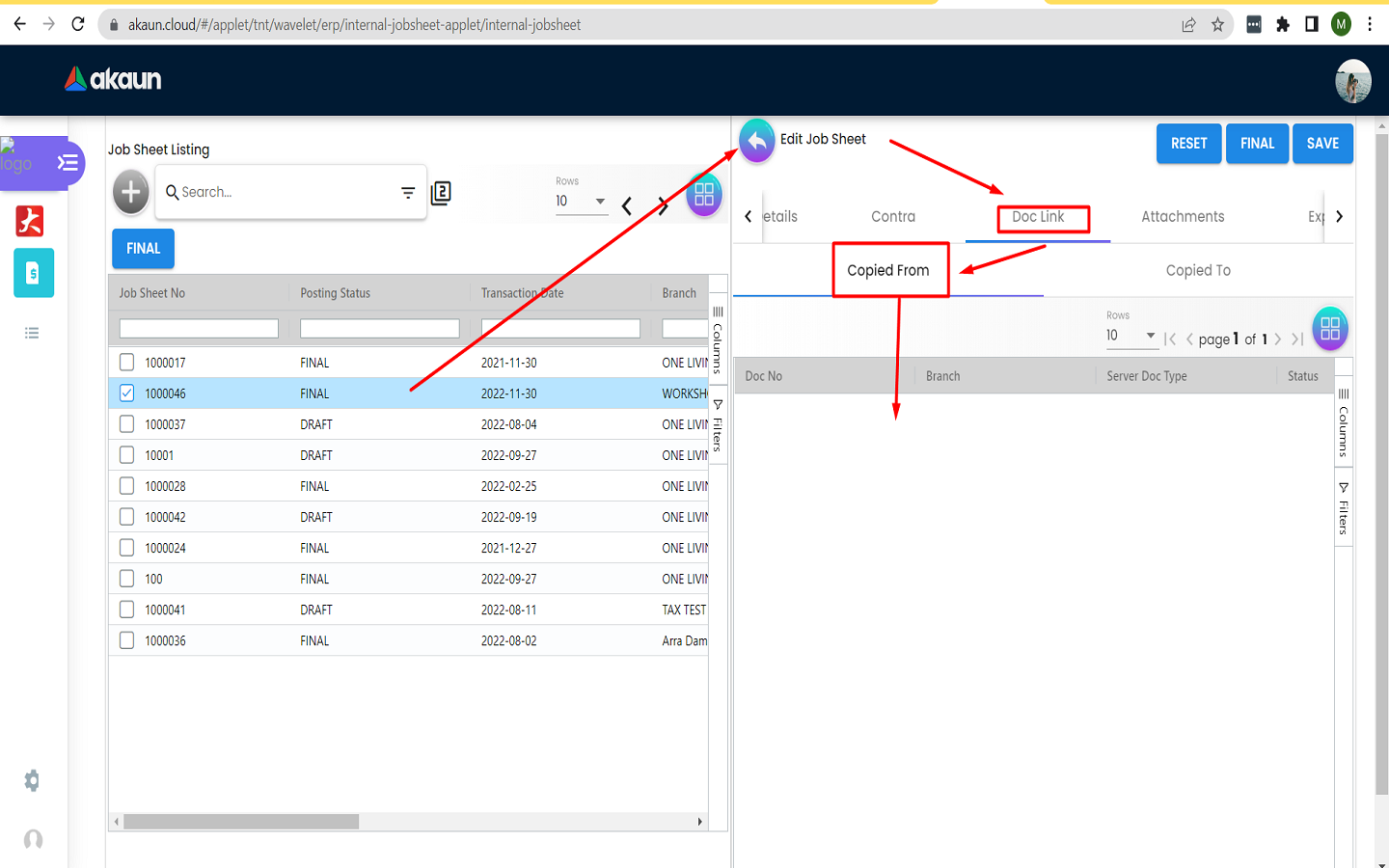Toggle the purple sidebar menu button
Image resolution: width=1389 pixels, height=868 pixels.
pos(67,163)
